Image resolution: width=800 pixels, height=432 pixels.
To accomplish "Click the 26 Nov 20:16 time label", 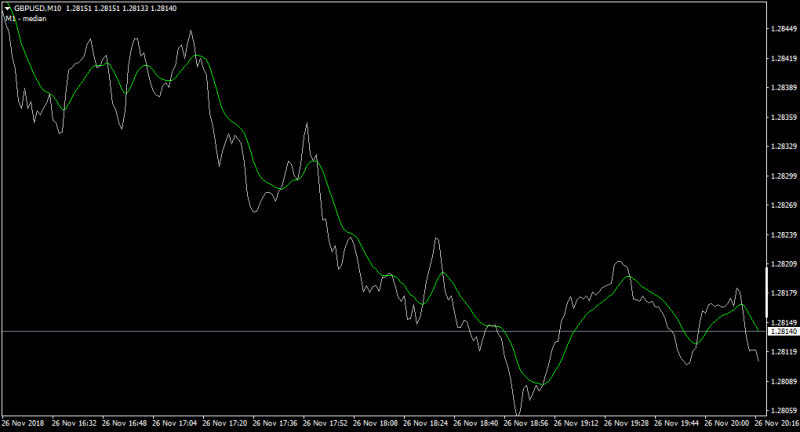I will pyautogui.click(x=777, y=423).
